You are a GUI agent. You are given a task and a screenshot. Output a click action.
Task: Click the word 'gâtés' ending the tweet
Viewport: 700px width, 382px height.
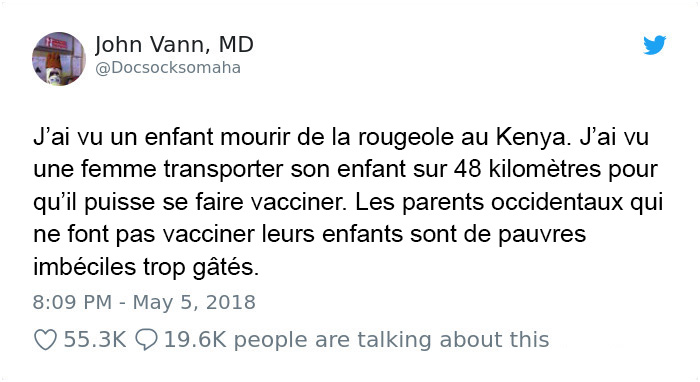(225, 268)
